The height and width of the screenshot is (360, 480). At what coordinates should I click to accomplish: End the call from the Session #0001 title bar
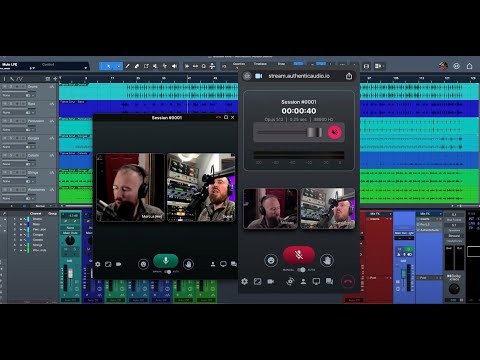tap(218, 117)
